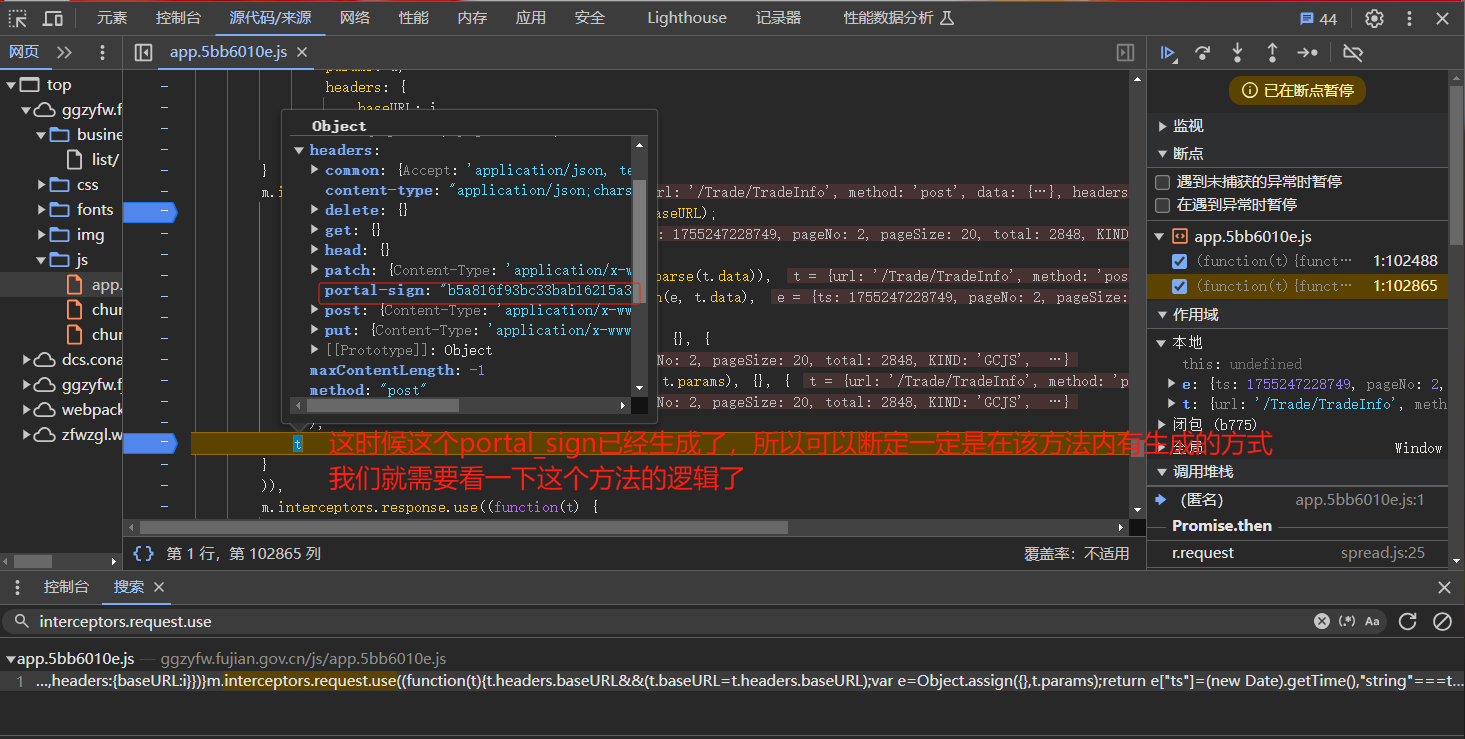This screenshot has height=739, width=1465.
Task: Enable pause on uncaught exceptions
Action: point(1162,182)
